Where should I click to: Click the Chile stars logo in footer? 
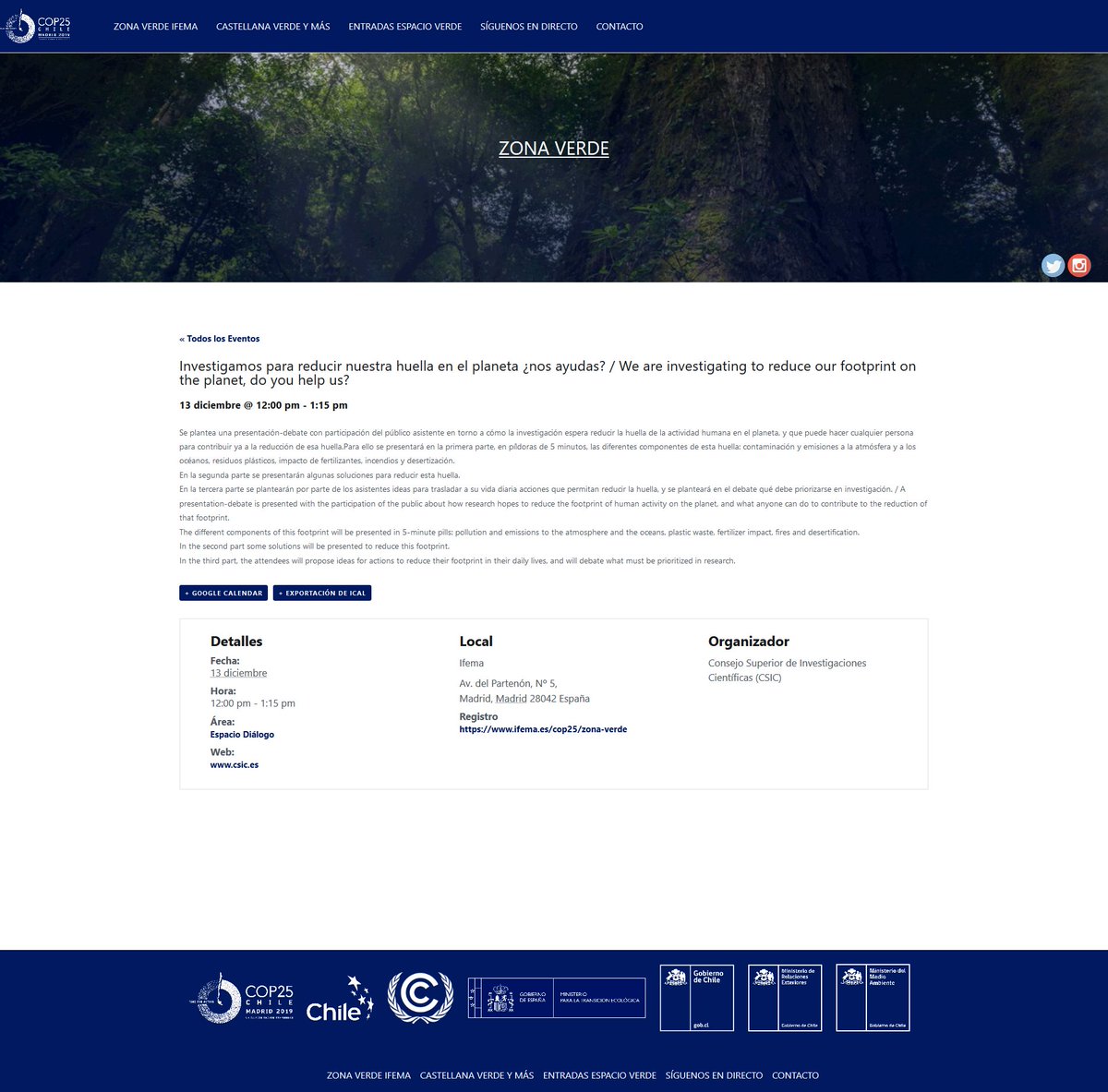(x=340, y=999)
